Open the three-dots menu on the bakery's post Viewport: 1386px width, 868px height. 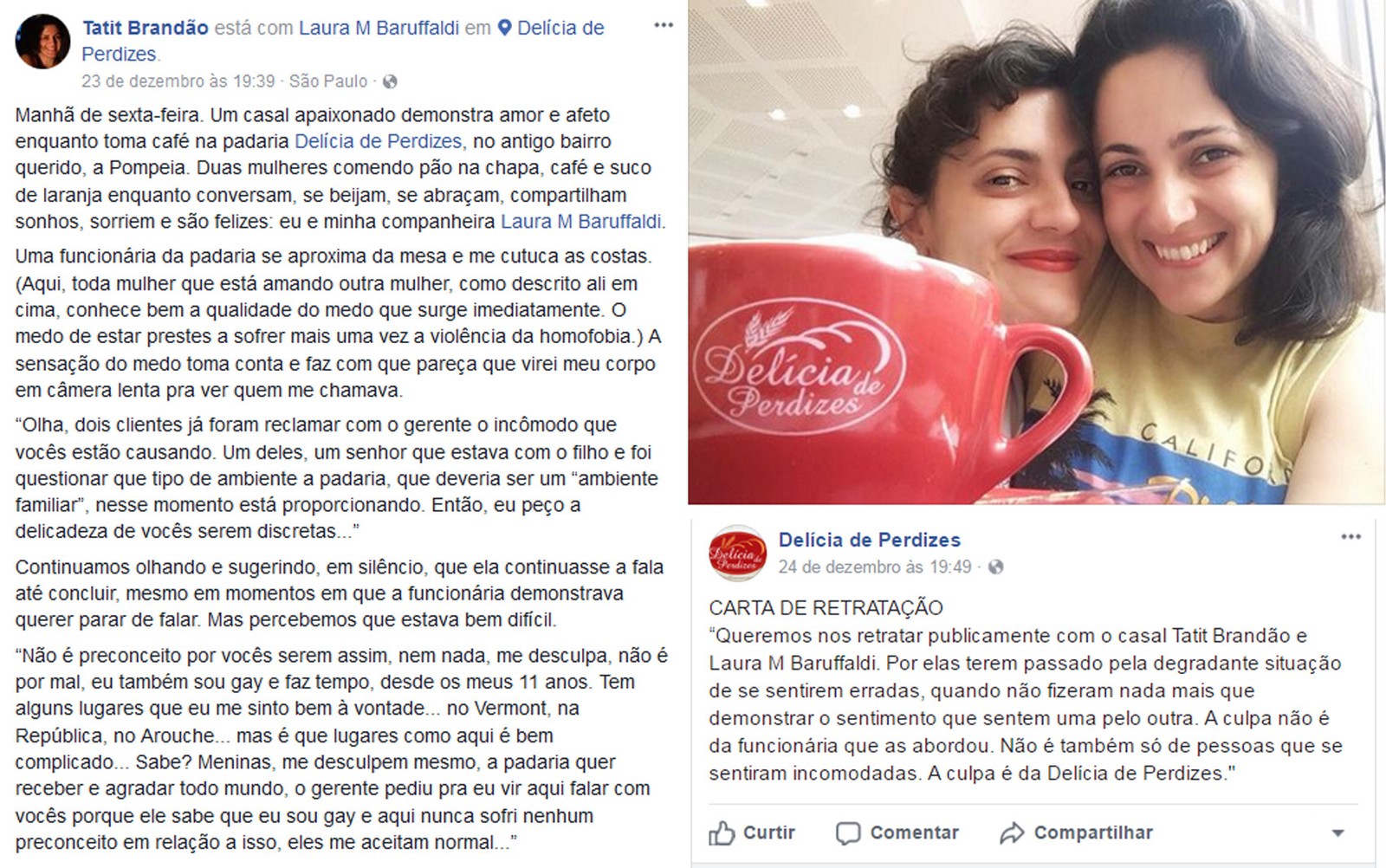point(1350,537)
